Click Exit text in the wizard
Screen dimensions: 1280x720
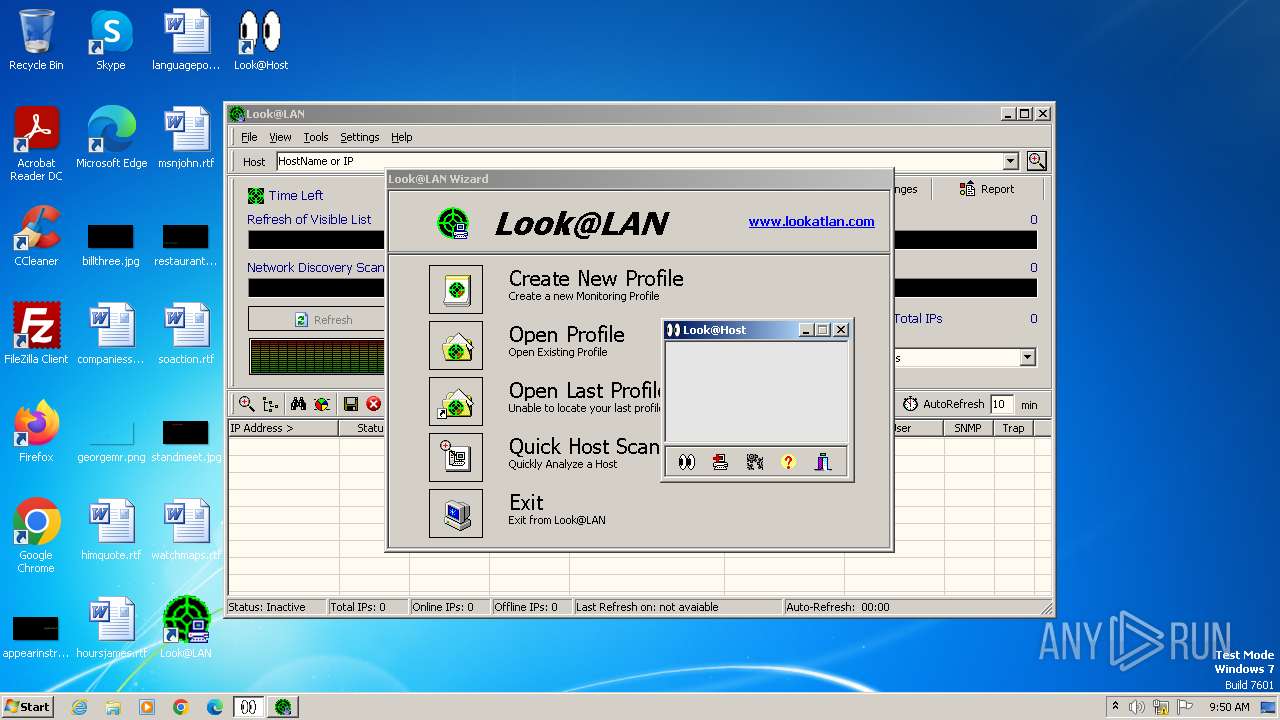pyautogui.click(x=526, y=503)
